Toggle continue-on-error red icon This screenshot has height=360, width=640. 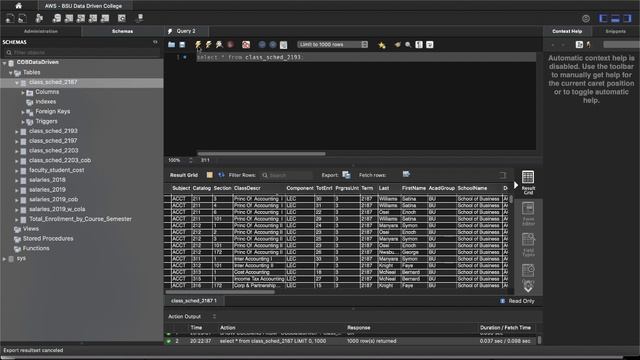(246, 44)
